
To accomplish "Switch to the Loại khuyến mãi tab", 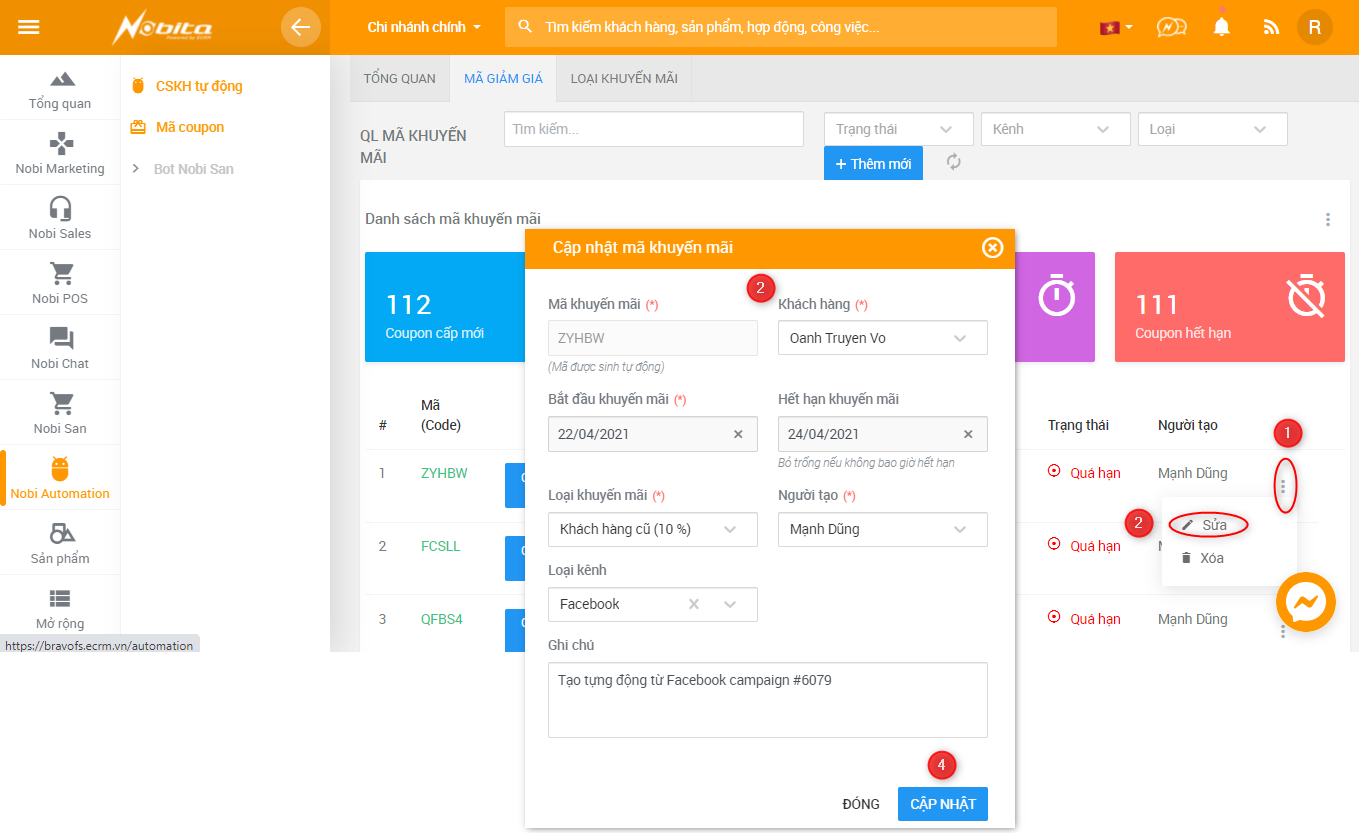I will pos(624,78).
